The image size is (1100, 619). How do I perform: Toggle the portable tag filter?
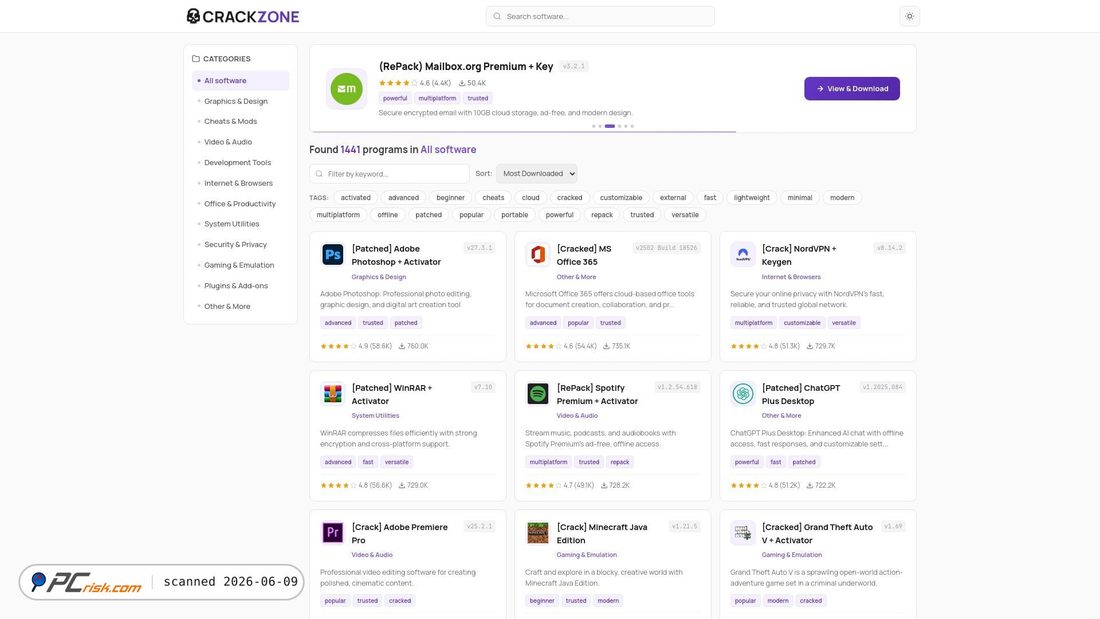pos(514,215)
